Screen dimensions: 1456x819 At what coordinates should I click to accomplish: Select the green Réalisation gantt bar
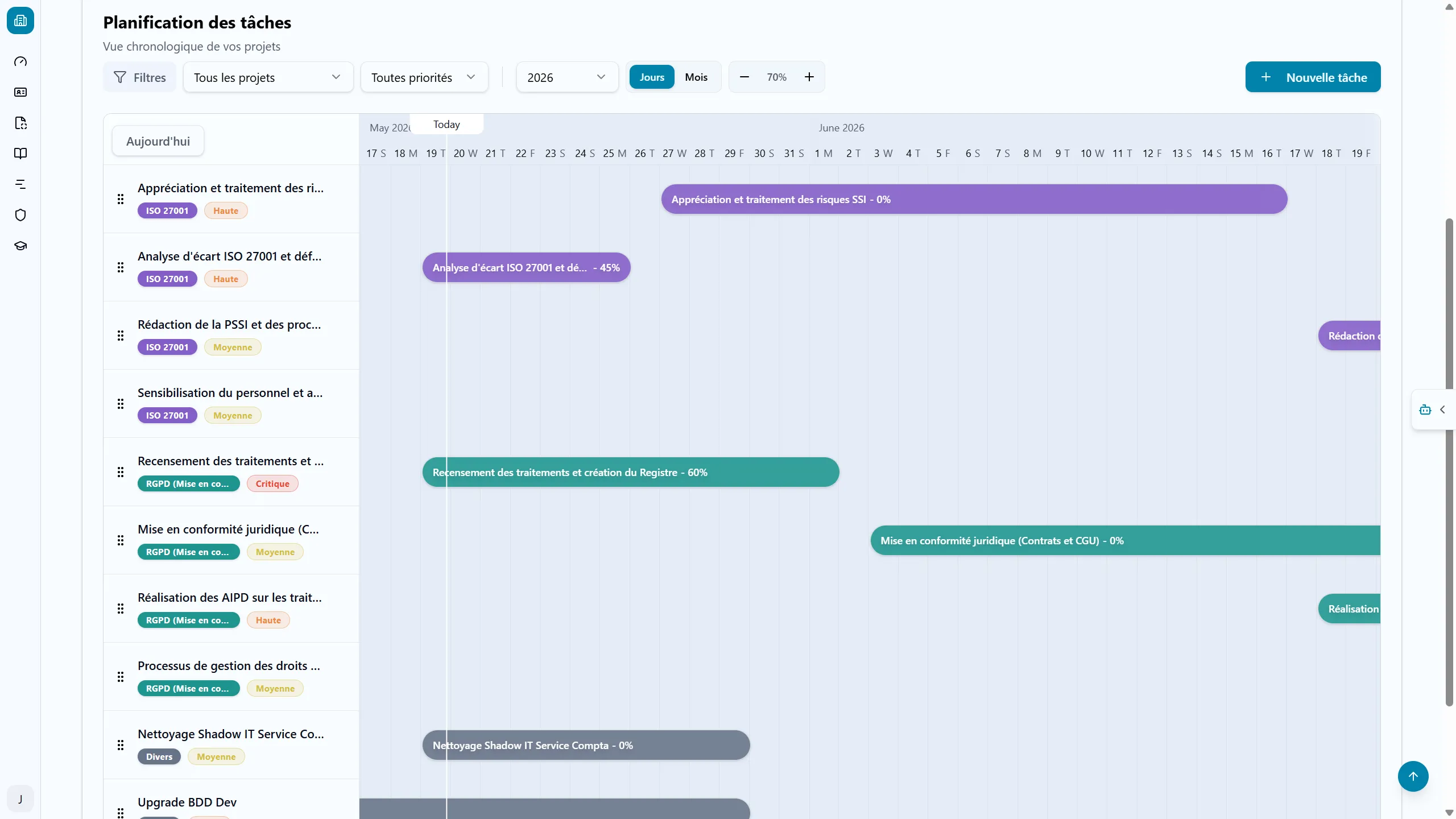[1350, 609]
